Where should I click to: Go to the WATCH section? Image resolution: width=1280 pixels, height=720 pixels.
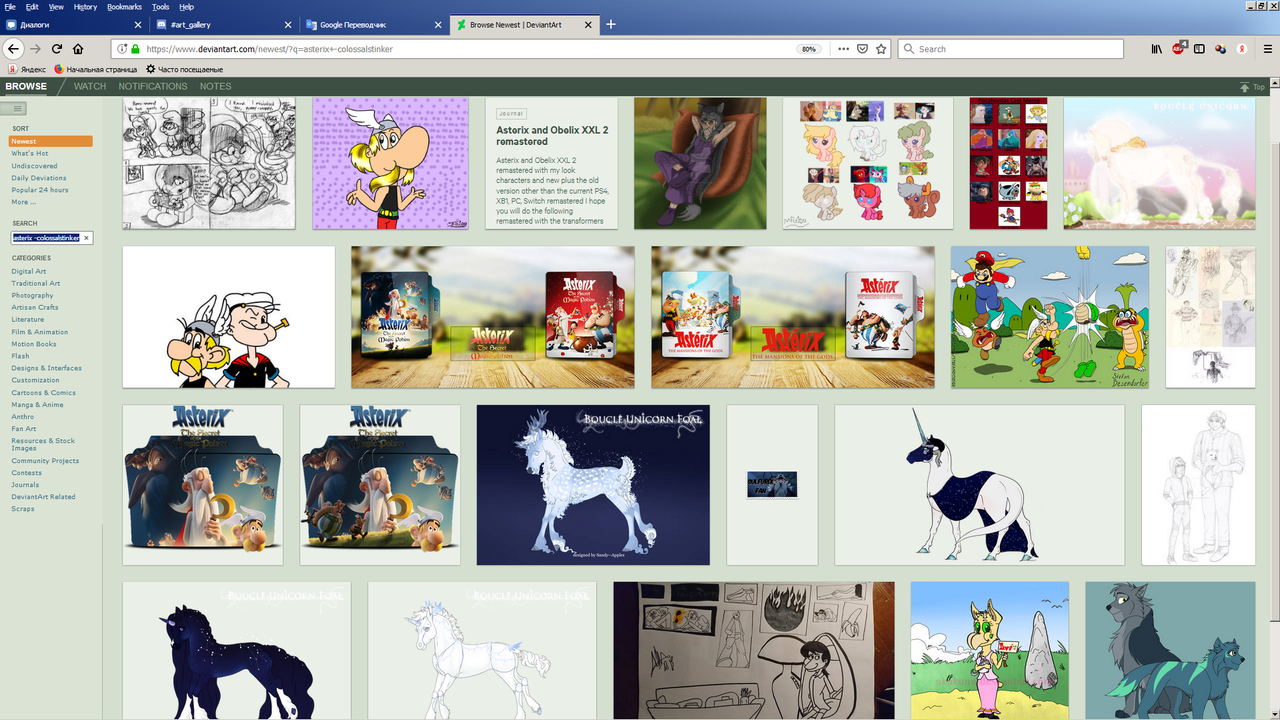(90, 86)
